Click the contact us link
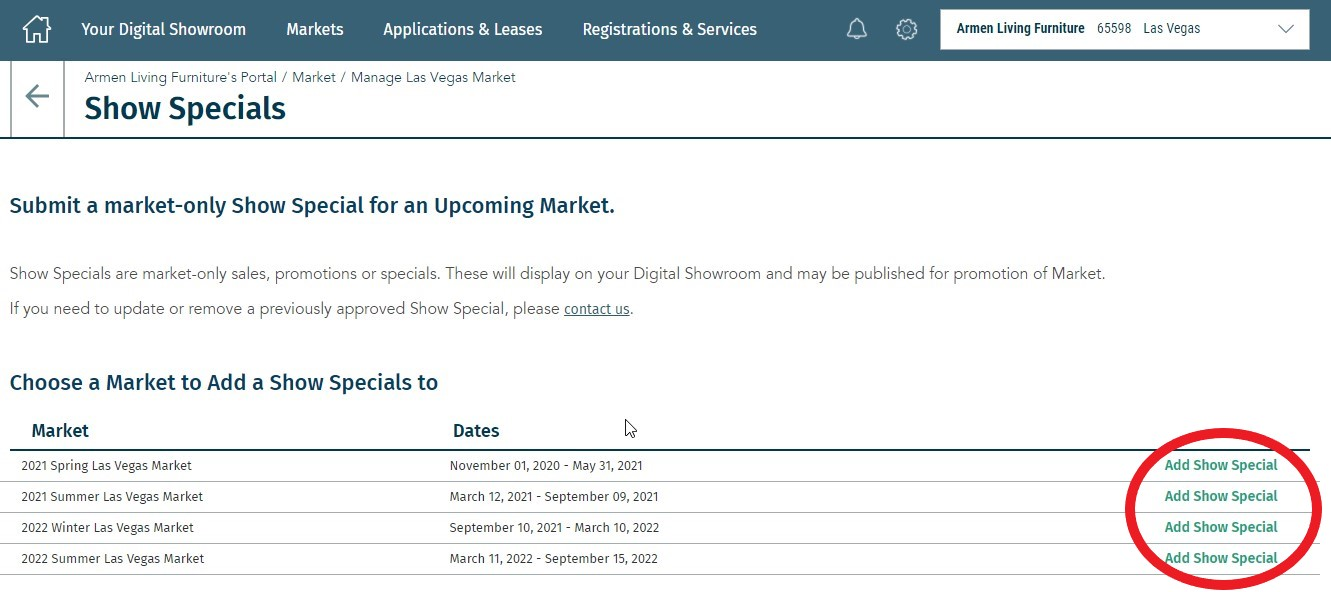This screenshot has height=592, width=1331. tap(597, 309)
